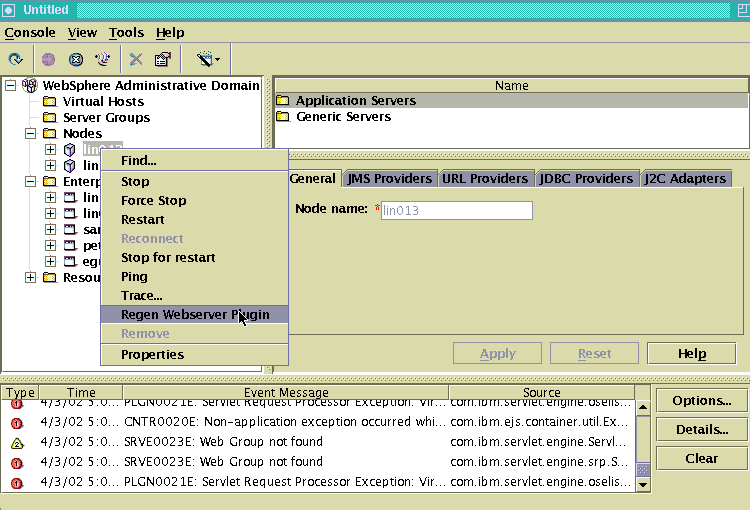Switch to the JMS Providers tab

click(x=389, y=178)
